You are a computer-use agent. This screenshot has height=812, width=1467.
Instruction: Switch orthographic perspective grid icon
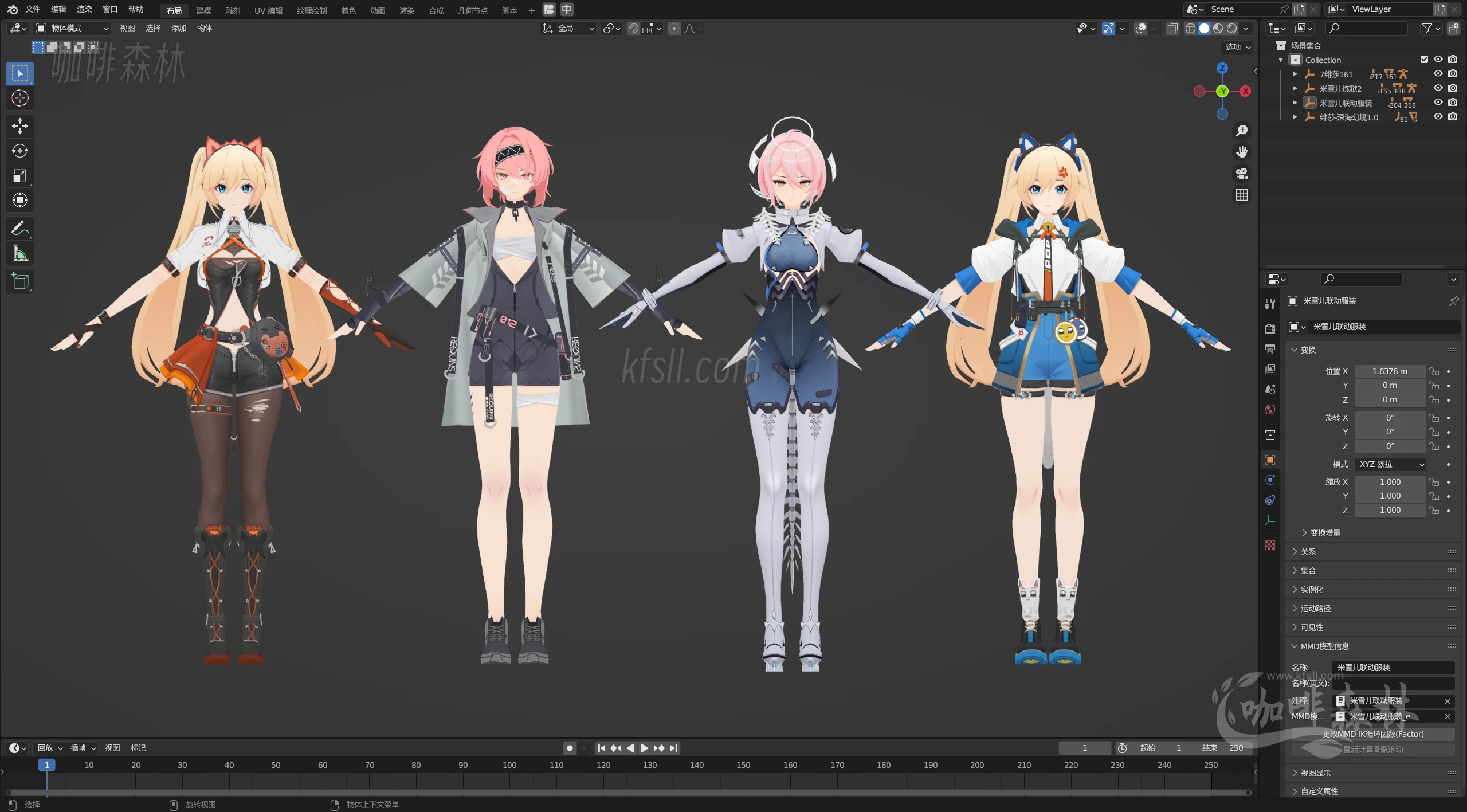tap(1242, 195)
